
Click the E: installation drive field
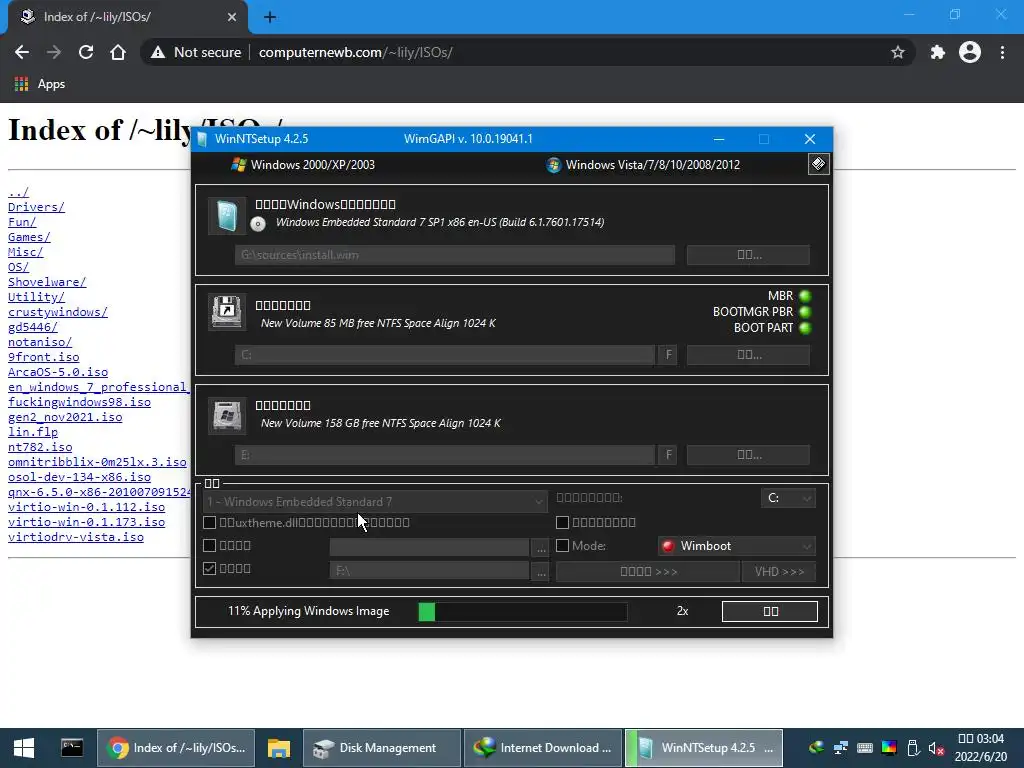click(x=445, y=455)
